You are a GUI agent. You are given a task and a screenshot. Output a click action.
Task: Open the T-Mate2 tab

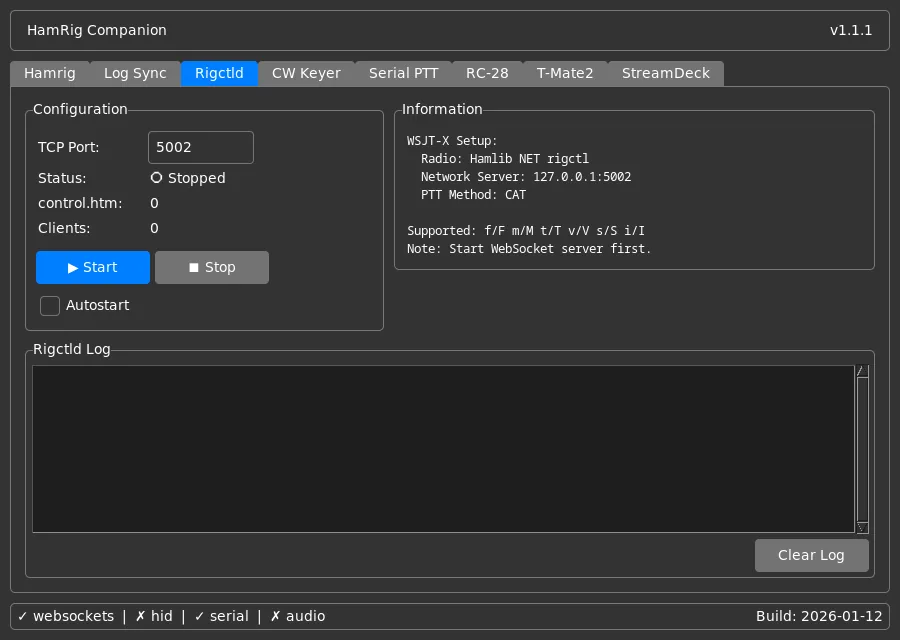(x=565, y=73)
